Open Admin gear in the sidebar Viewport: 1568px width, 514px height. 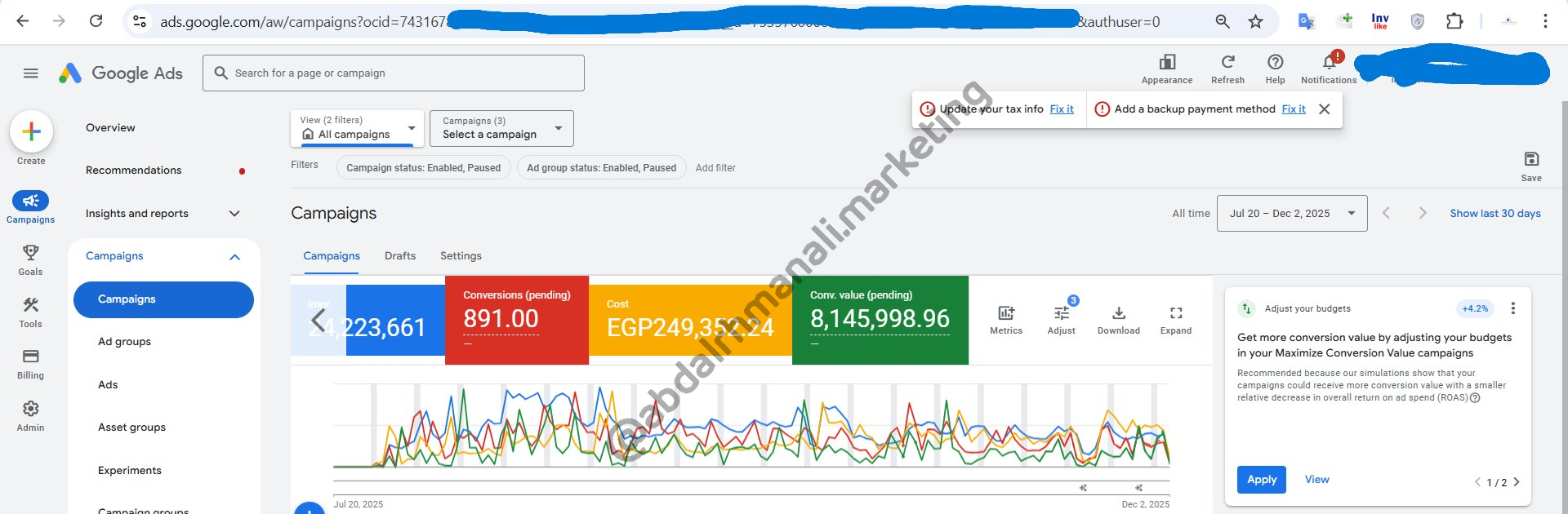[30, 416]
